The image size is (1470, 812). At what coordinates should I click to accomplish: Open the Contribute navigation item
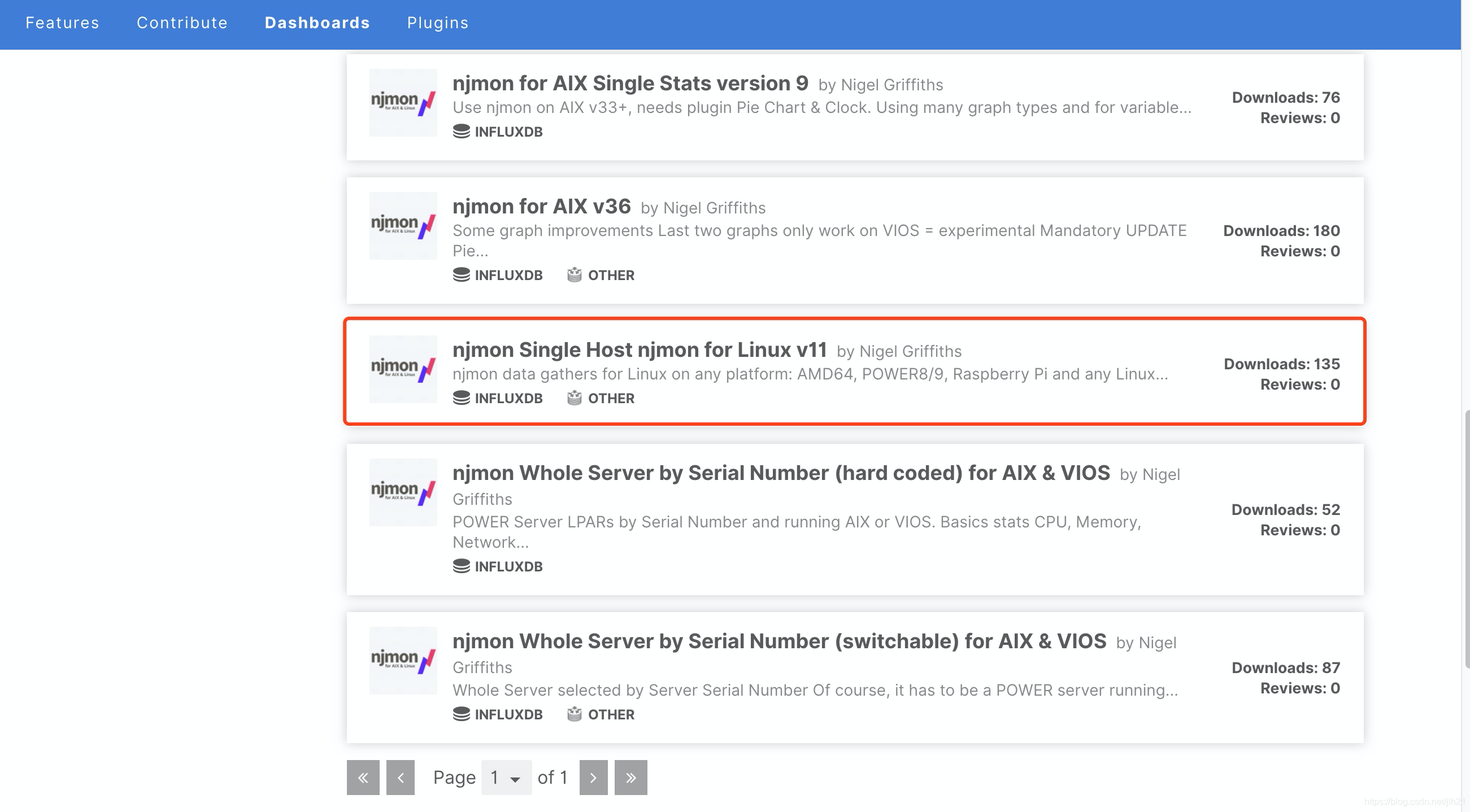pos(182,23)
